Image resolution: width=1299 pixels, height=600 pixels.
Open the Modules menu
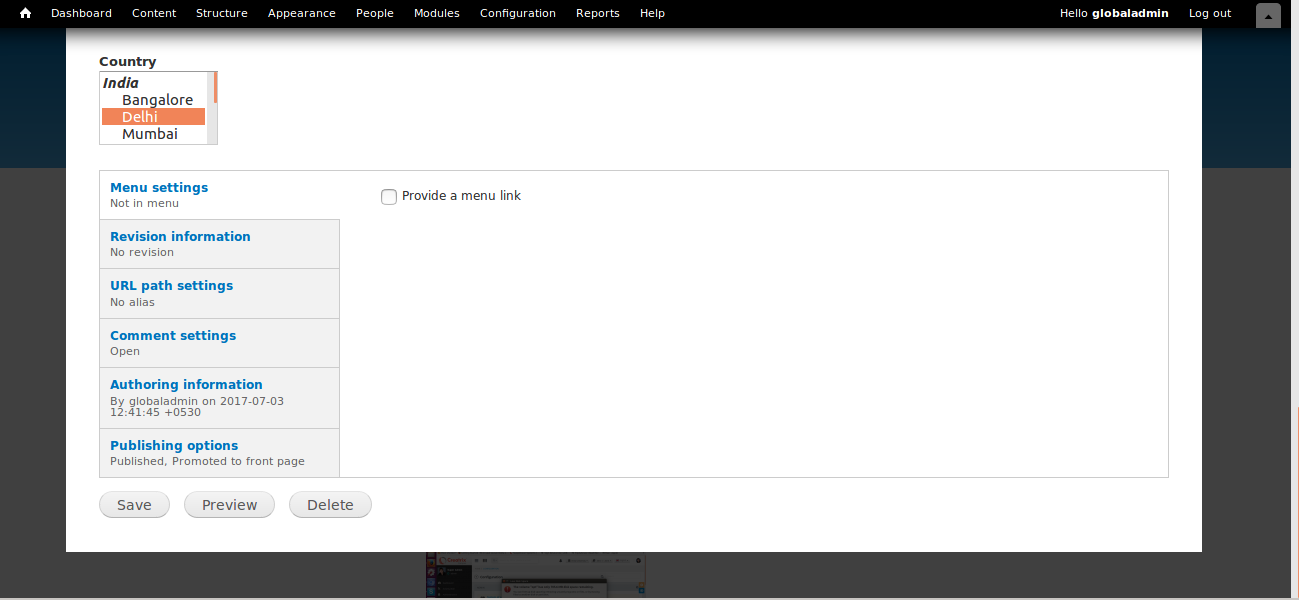(x=436, y=13)
